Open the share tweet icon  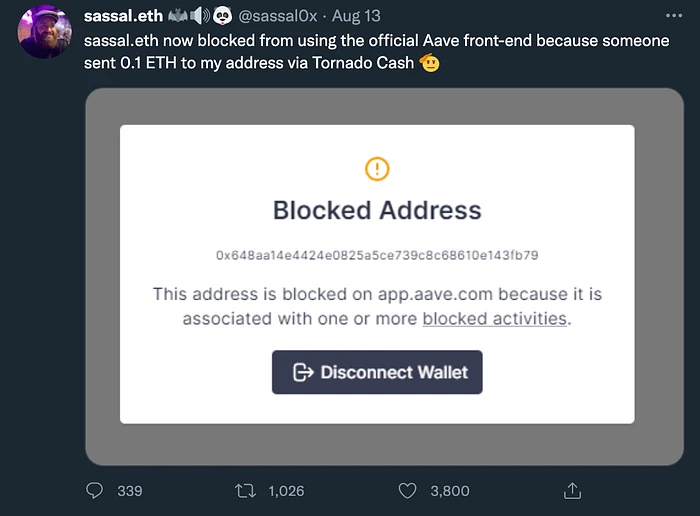point(573,491)
